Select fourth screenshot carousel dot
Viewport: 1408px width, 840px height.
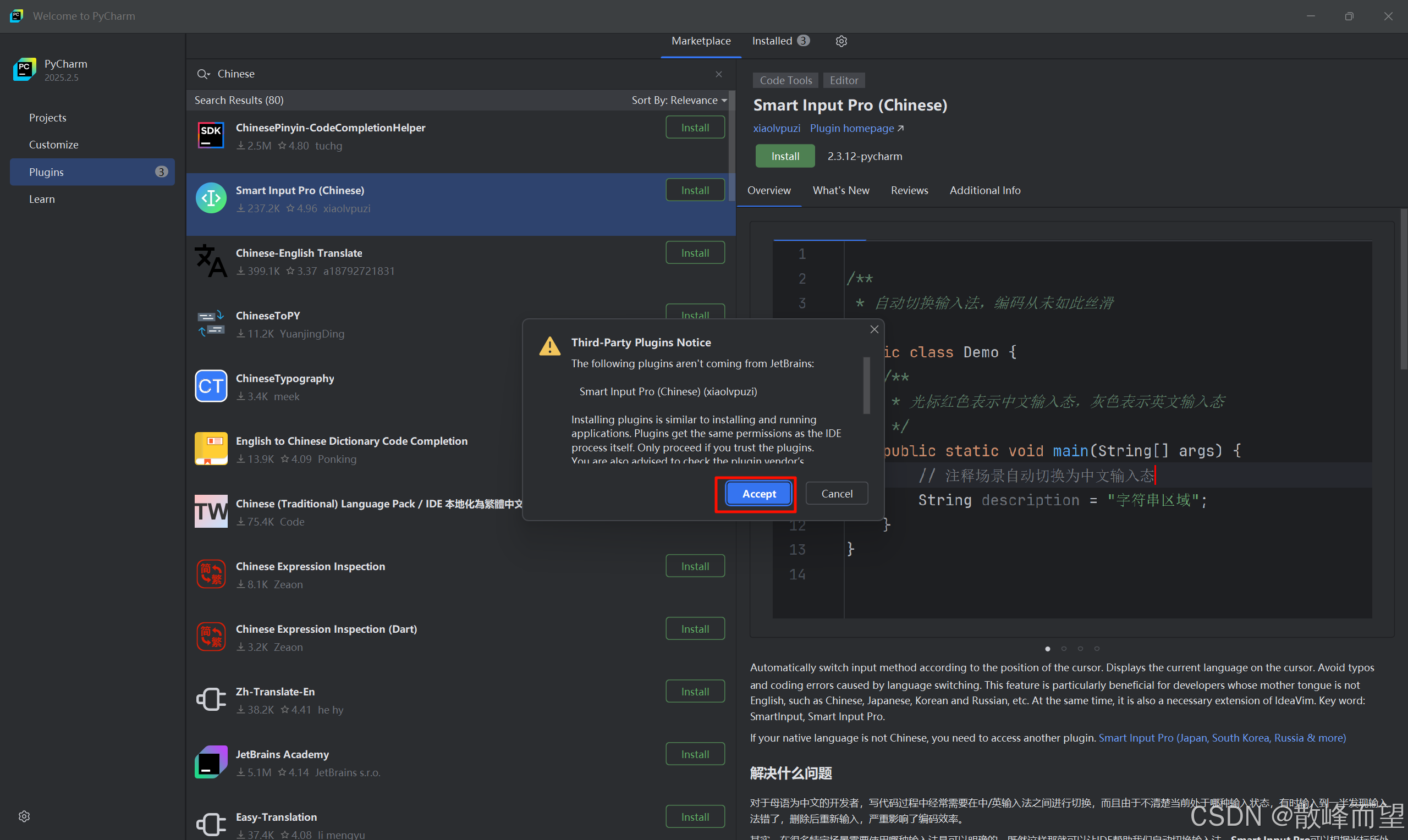coord(1097,649)
